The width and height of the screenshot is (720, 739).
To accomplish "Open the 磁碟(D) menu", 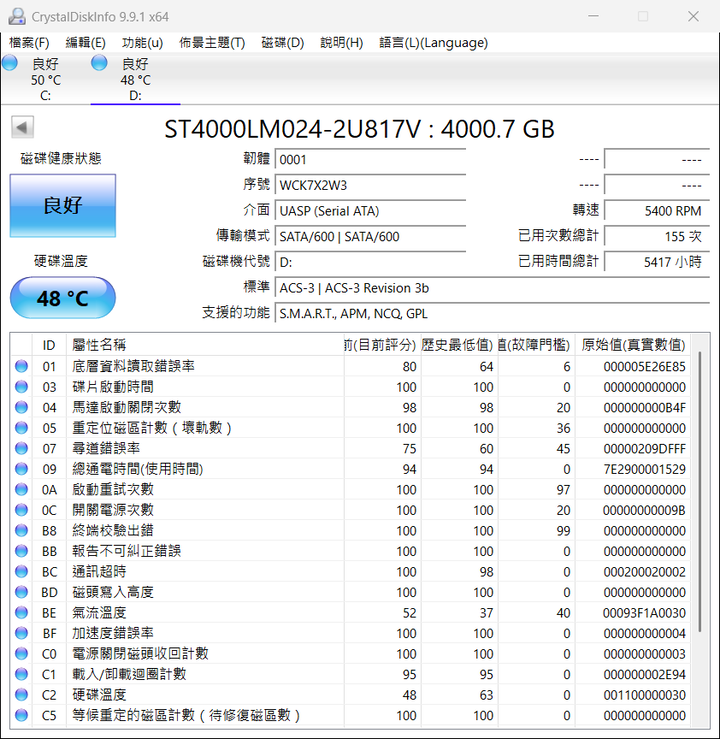I will point(283,43).
